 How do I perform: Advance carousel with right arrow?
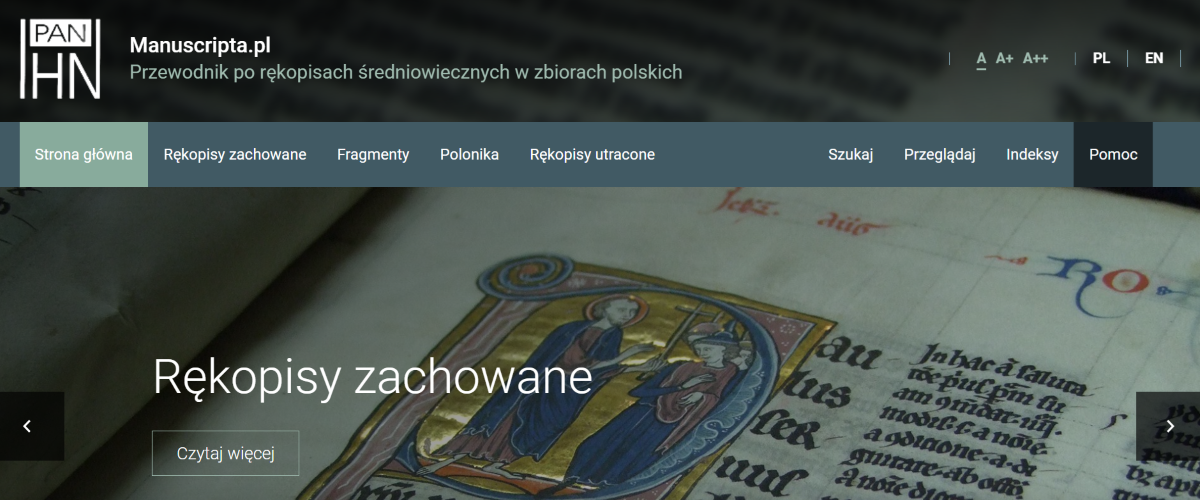pyautogui.click(x=1170, y=426)
